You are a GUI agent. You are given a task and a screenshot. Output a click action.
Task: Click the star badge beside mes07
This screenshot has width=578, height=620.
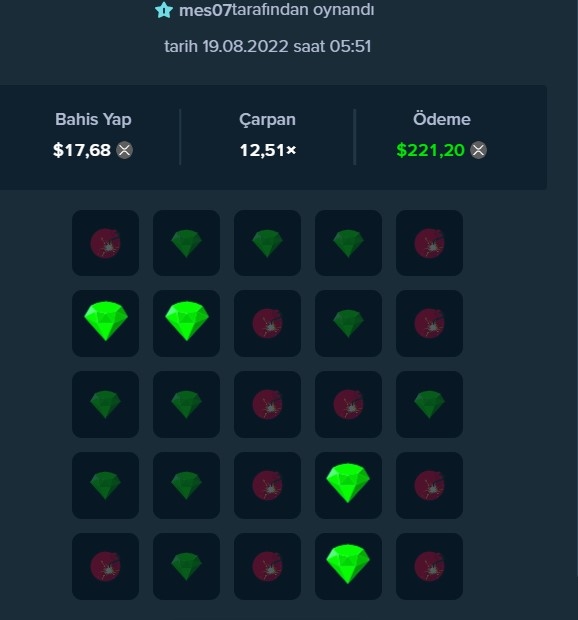tap(164, 10)
